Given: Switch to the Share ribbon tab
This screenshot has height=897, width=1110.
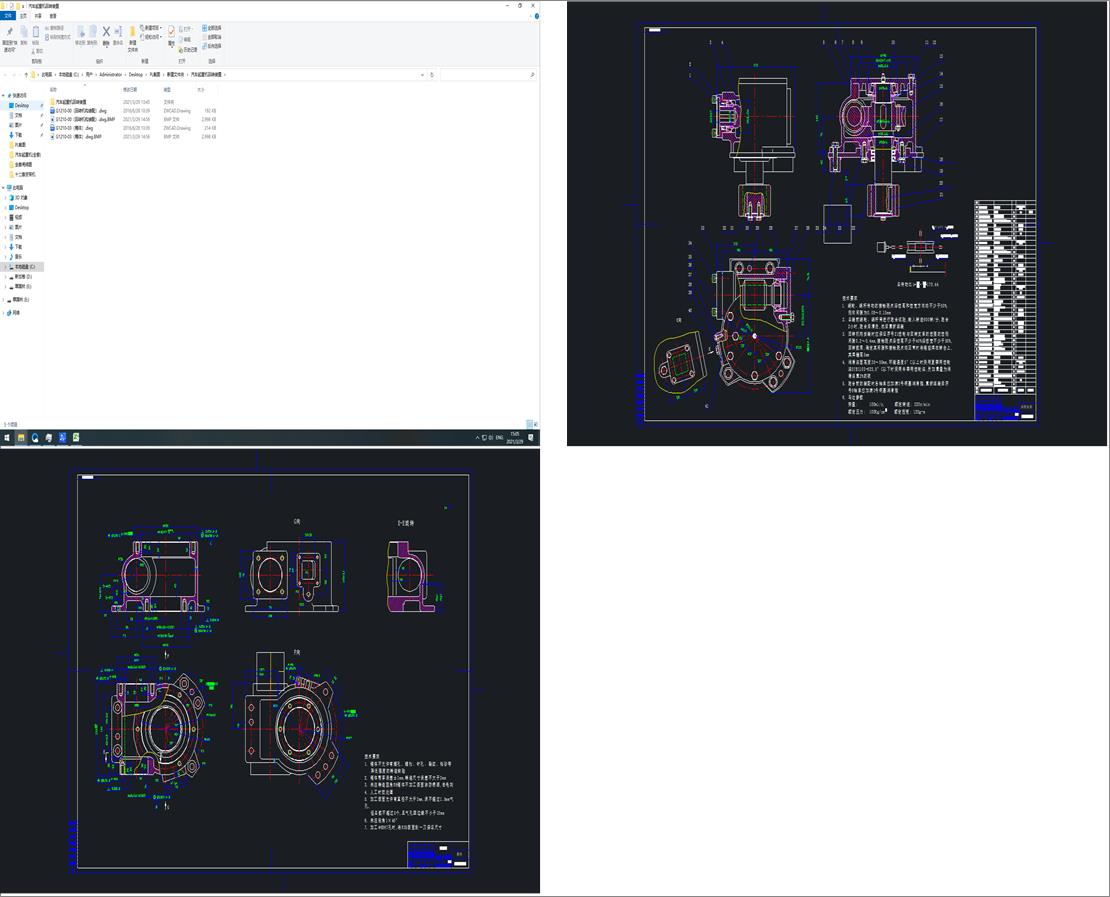Looking at the screenshot, I should point(38,16).
